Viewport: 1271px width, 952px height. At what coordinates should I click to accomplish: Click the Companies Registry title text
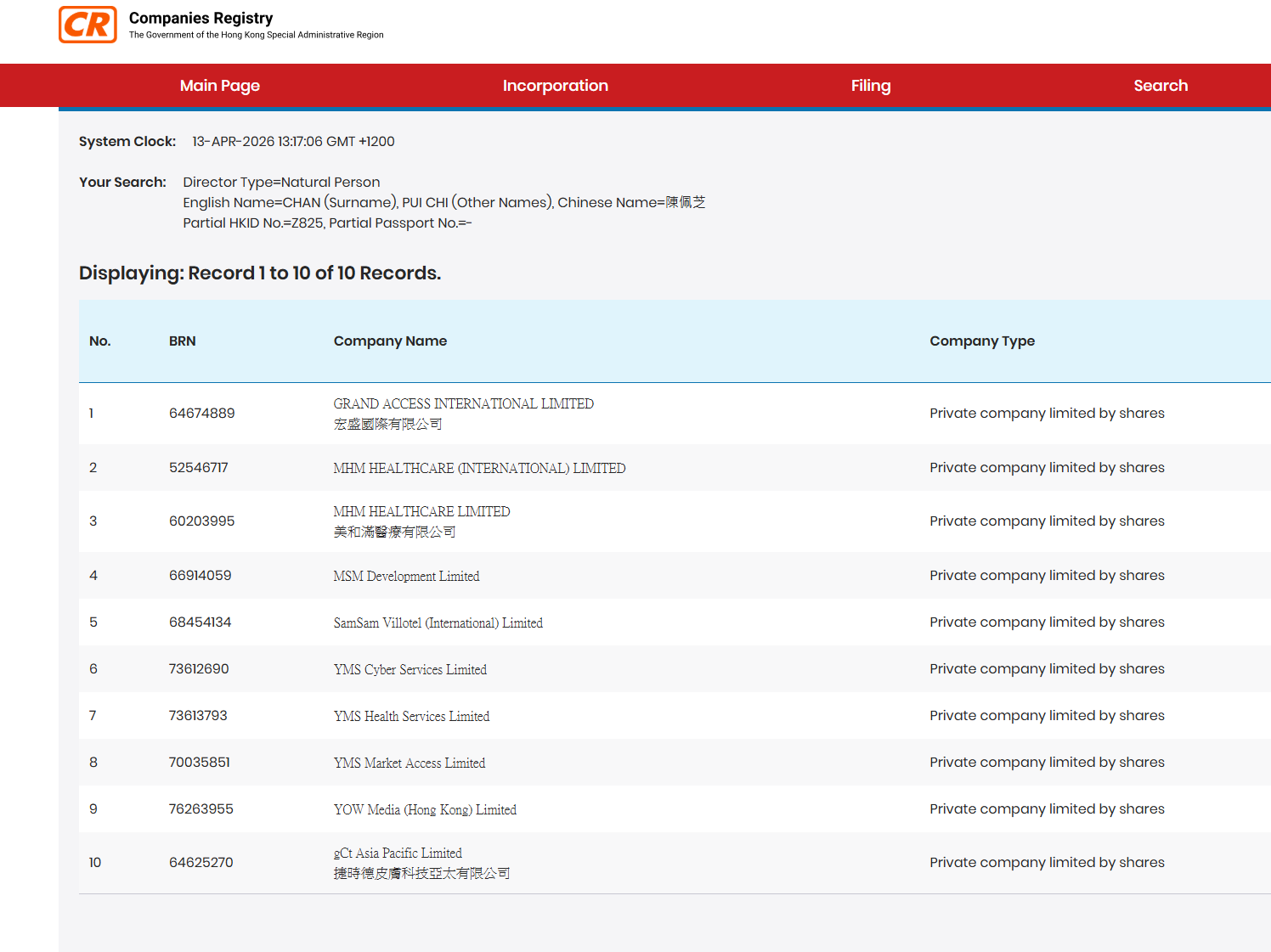201,18
